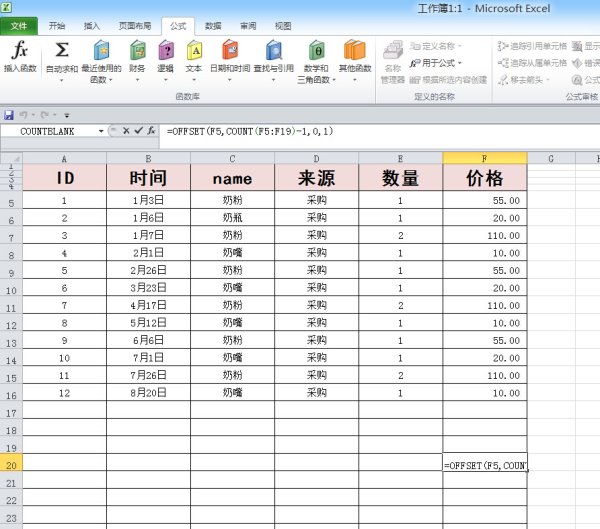
Task: Select column F header
Action: (x=485, y=158)
